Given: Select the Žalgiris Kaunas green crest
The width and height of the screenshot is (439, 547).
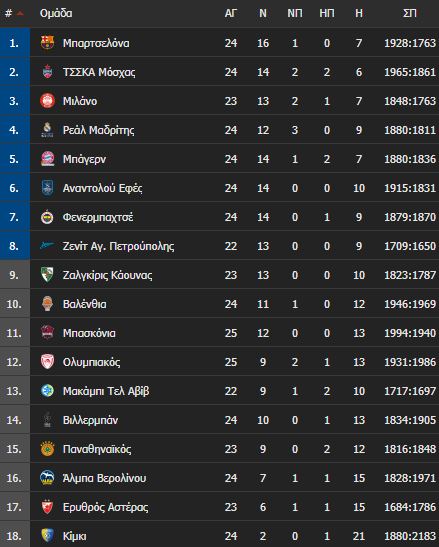Looking at the screenshot, I should (47, 275).
